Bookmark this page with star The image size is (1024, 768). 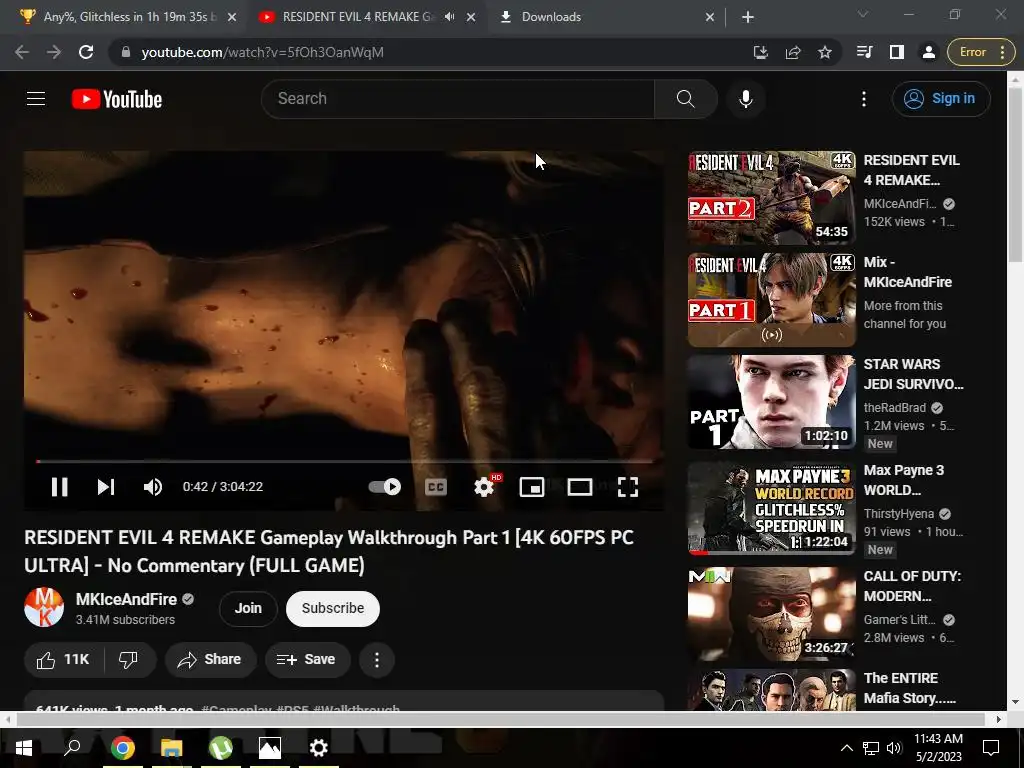pos(825,52)
